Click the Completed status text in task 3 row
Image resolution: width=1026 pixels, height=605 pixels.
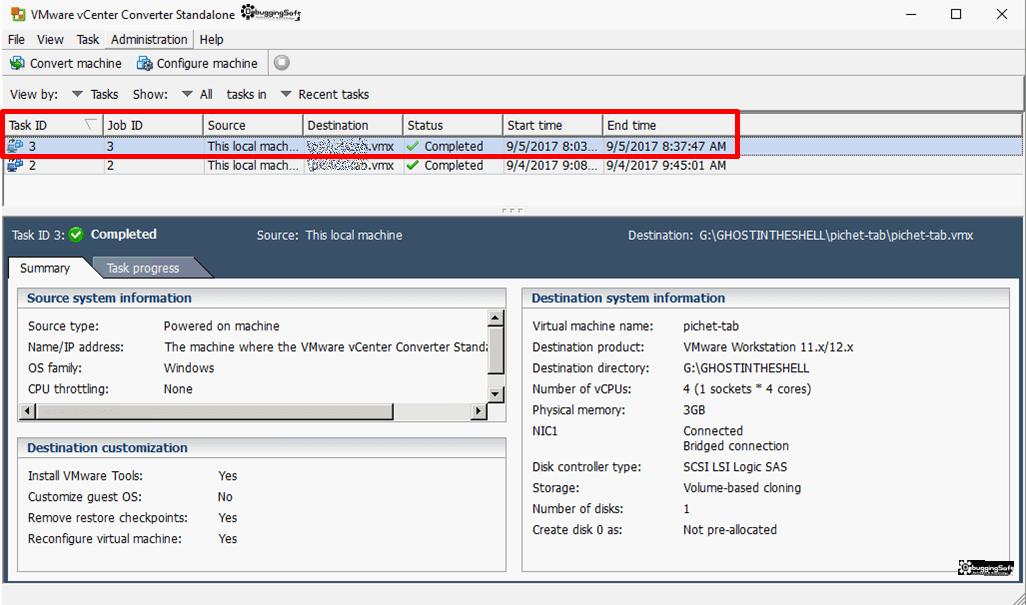(x=453, y=147)
